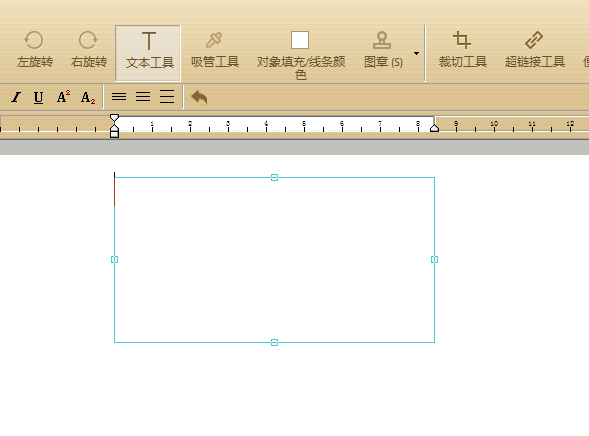The width and height of the screenshot is (589, 436).
Task: Open the 图章 stamp tool
Action: click(x=382, y=50)
